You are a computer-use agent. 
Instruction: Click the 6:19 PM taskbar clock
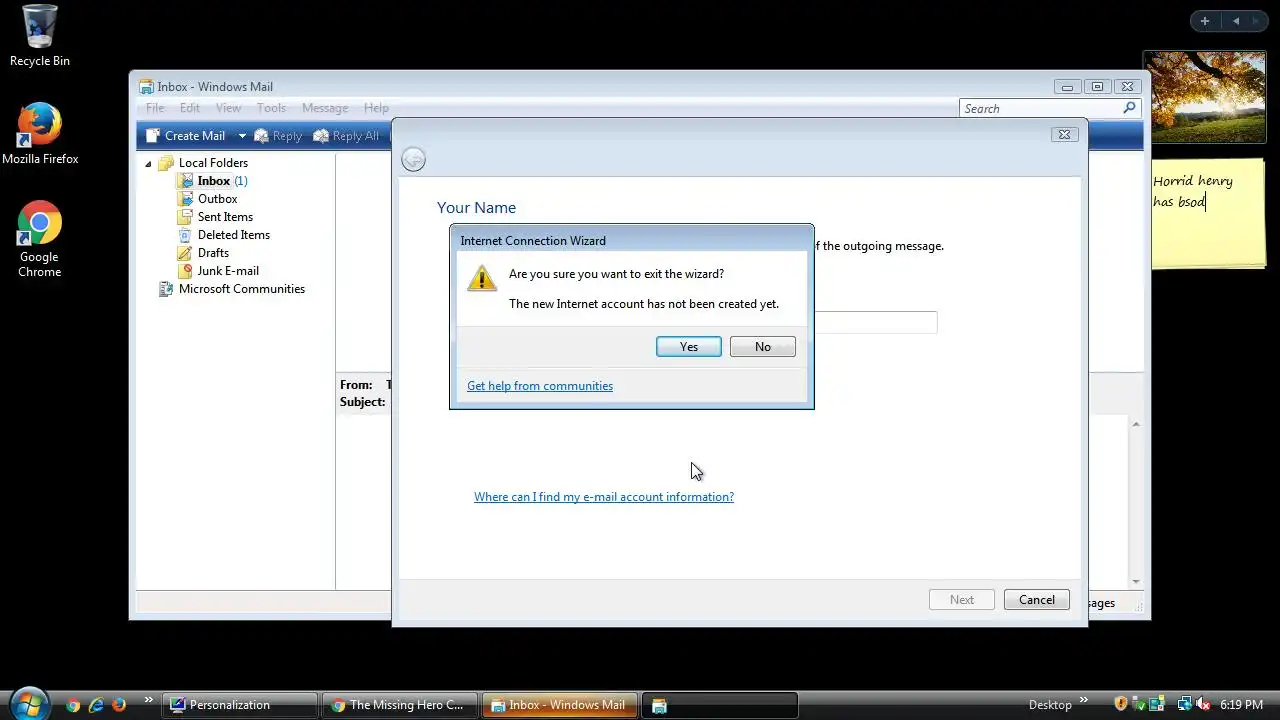click(x=1241, y=705)
